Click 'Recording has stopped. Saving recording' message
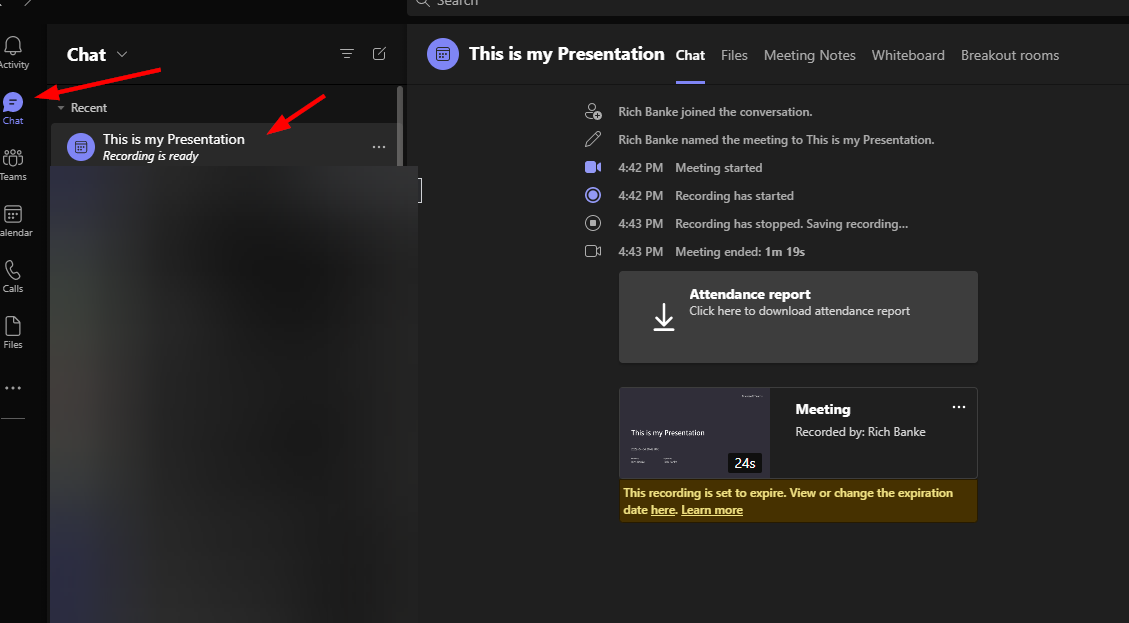Viewport: 1129px width, 623px height. (x=791, y=224)
